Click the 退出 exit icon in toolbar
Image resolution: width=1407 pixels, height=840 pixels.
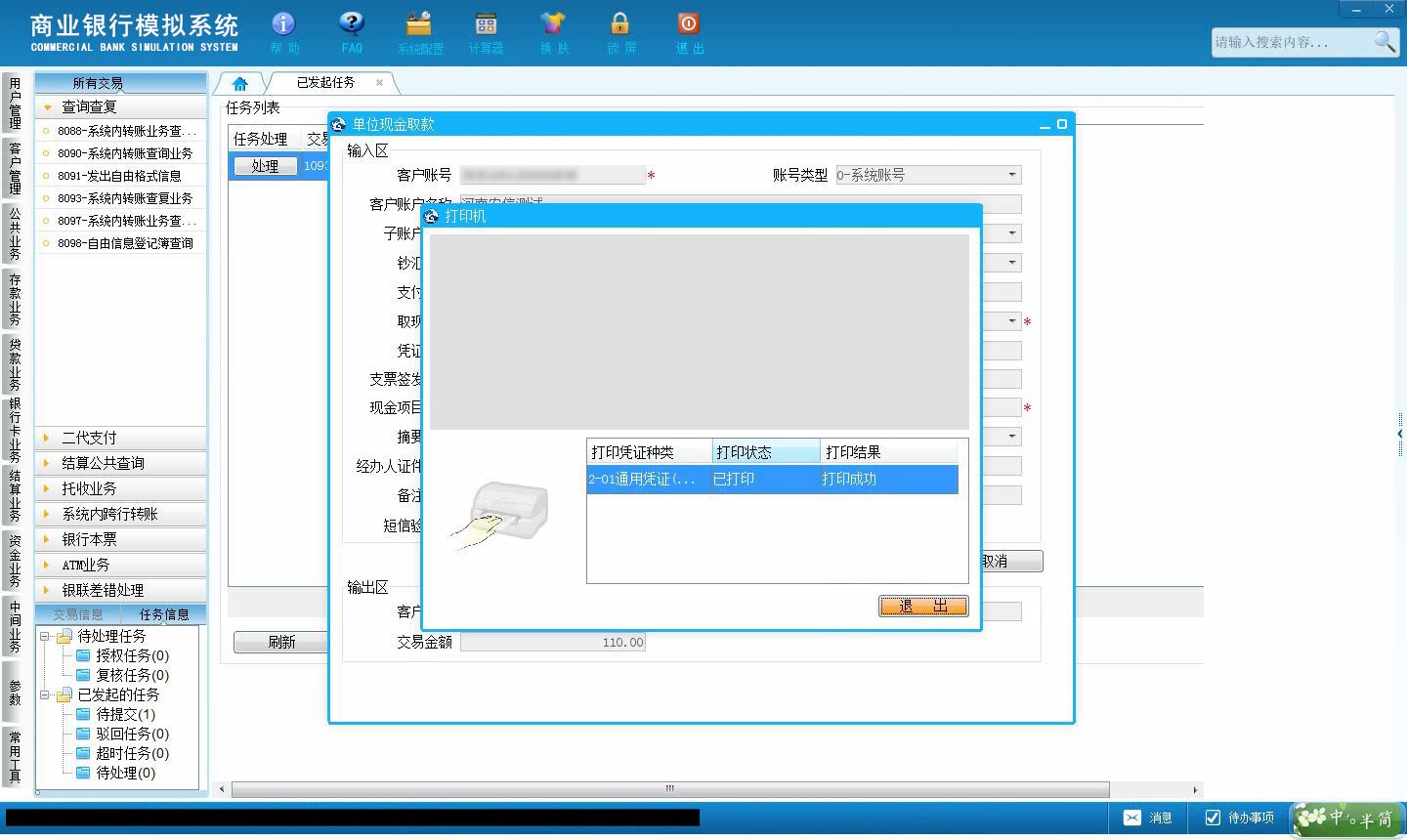click(688, 23)
